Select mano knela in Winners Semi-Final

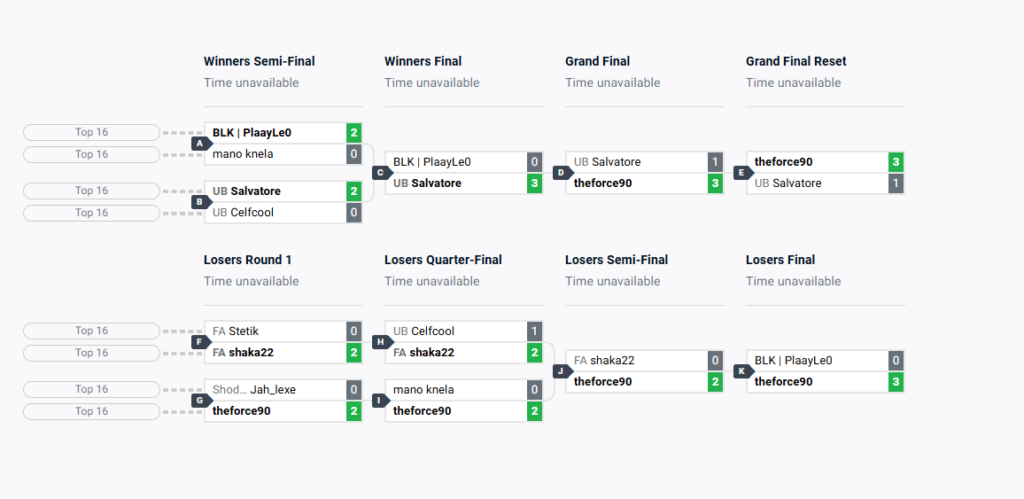(x=243, y=154)
